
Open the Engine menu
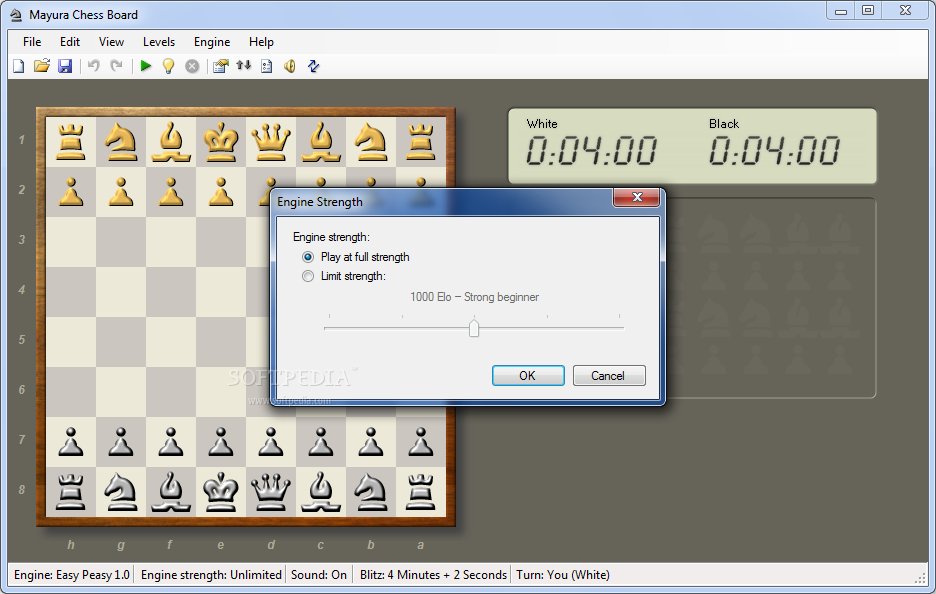(x=212, y=42)
